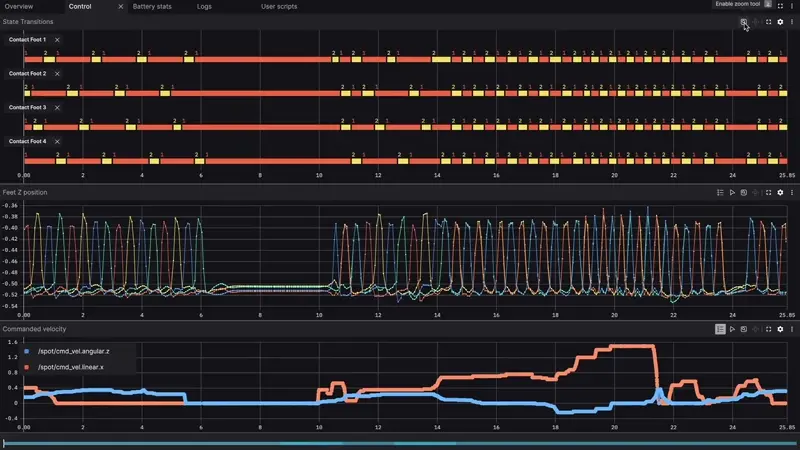Click zoom tool icon in Commanded velocity panel
This screenshot has width=800, height=450.
tap(744, 329)
